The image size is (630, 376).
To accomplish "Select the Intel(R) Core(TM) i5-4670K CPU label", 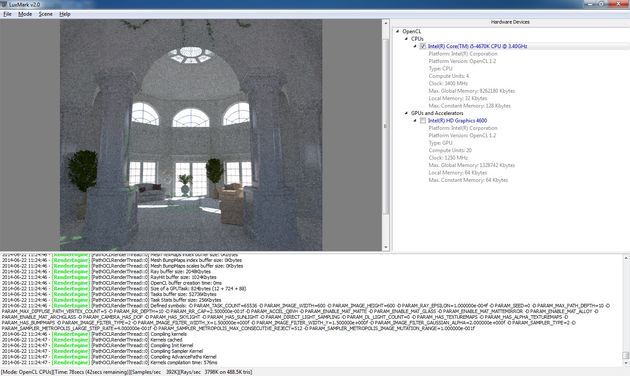I will pyautogui.click(x=477, y=46).
